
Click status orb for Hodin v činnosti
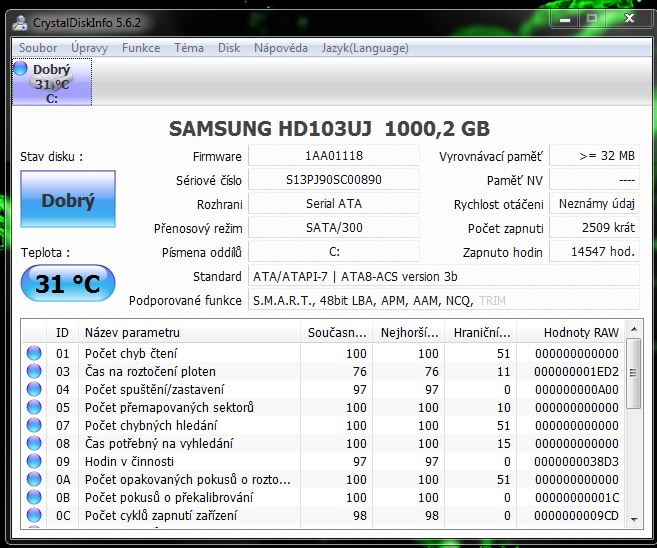34,461
